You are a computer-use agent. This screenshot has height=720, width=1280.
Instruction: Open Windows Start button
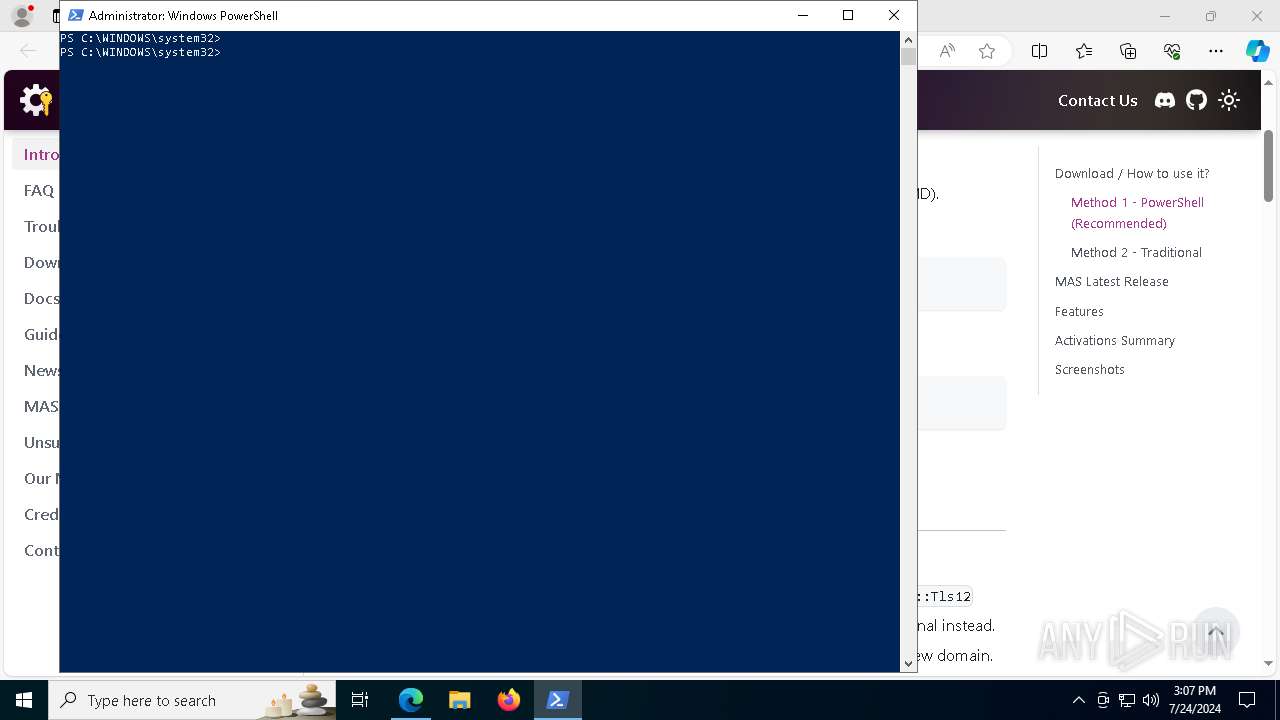pyautogui.click(x=24, y=700)
